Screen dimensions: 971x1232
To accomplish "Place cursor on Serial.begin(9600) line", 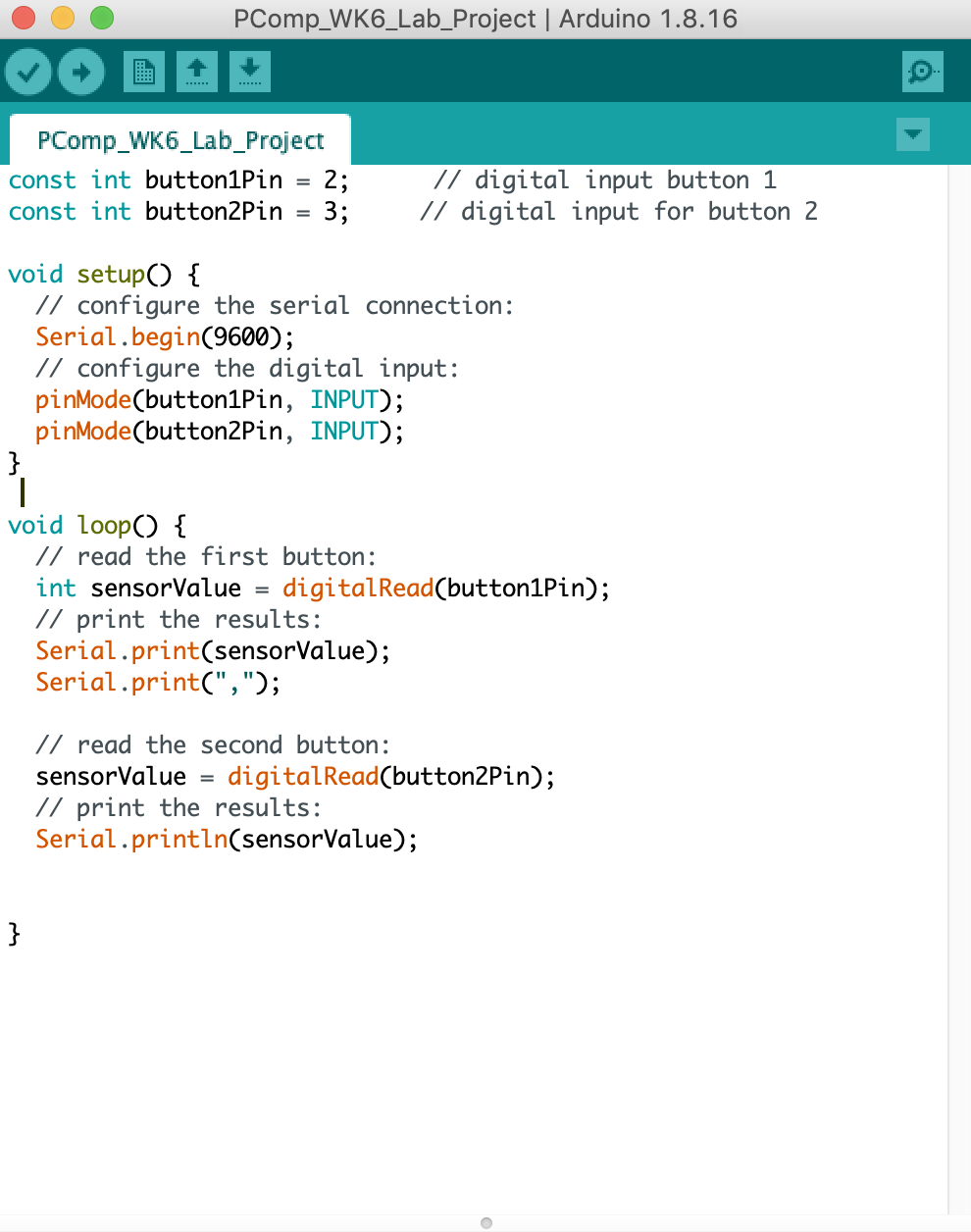I will click(x=165, y=337).
